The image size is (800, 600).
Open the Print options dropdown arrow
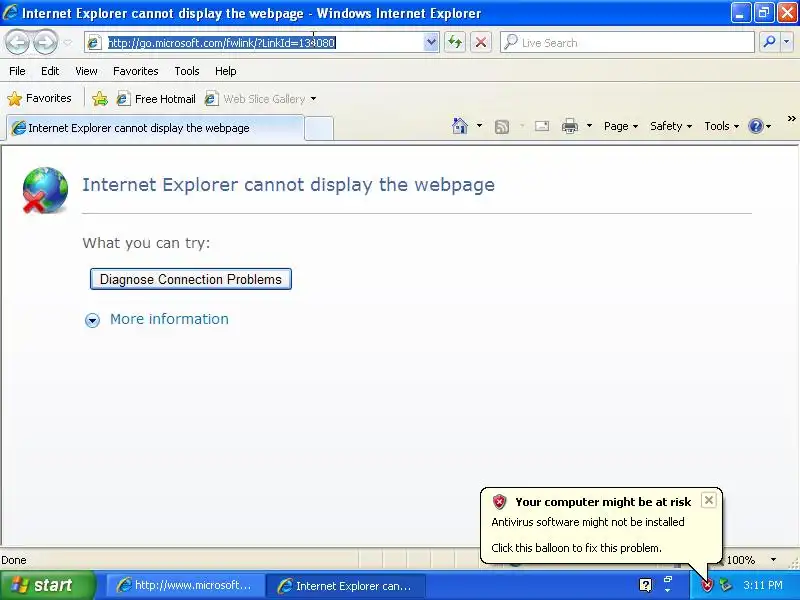589,126
